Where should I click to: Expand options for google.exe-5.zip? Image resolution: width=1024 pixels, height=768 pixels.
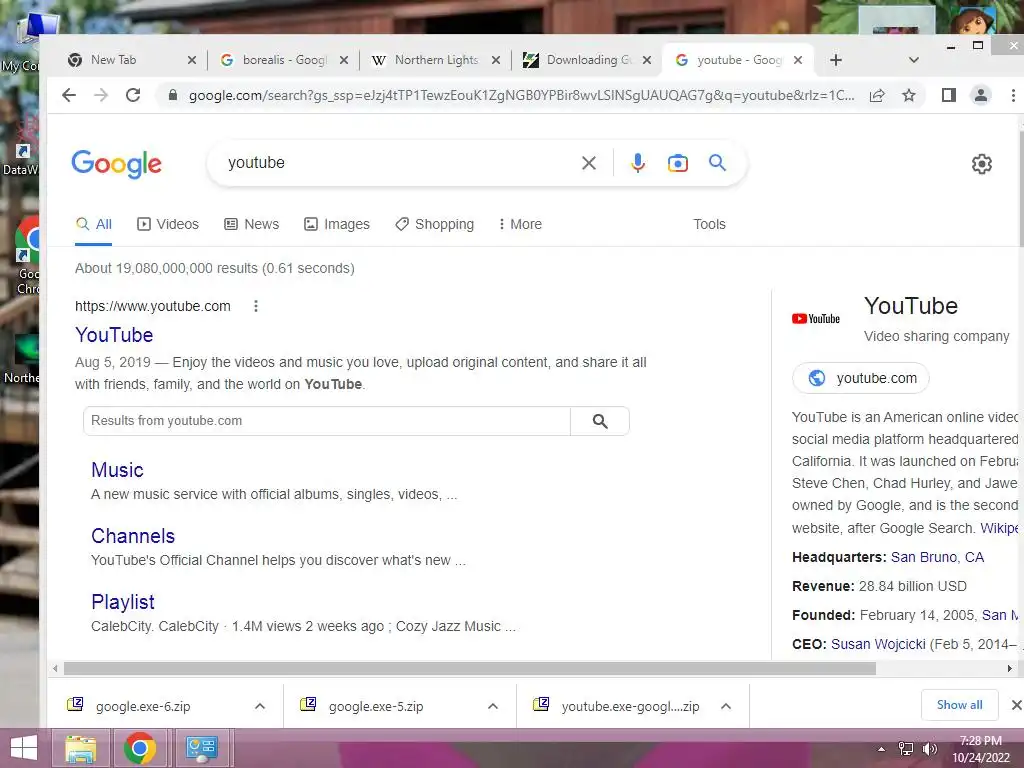493,706
